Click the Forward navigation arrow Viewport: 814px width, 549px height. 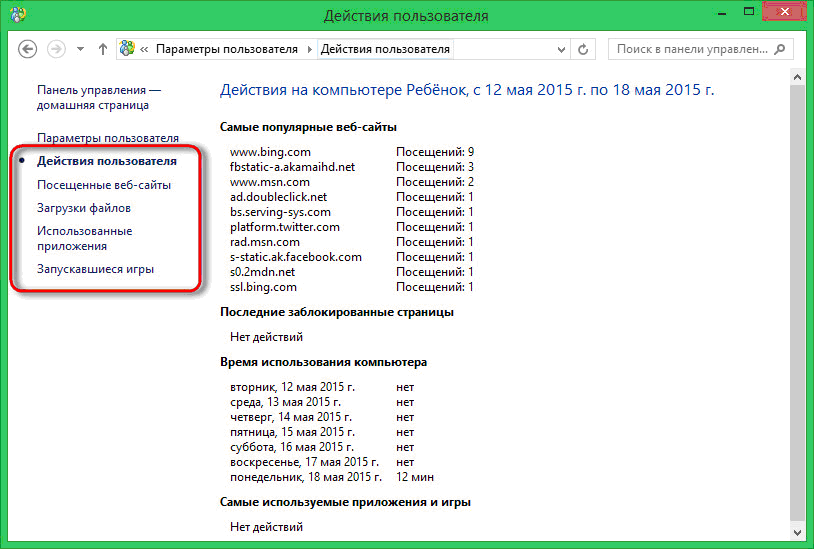[x=57, y=49]
